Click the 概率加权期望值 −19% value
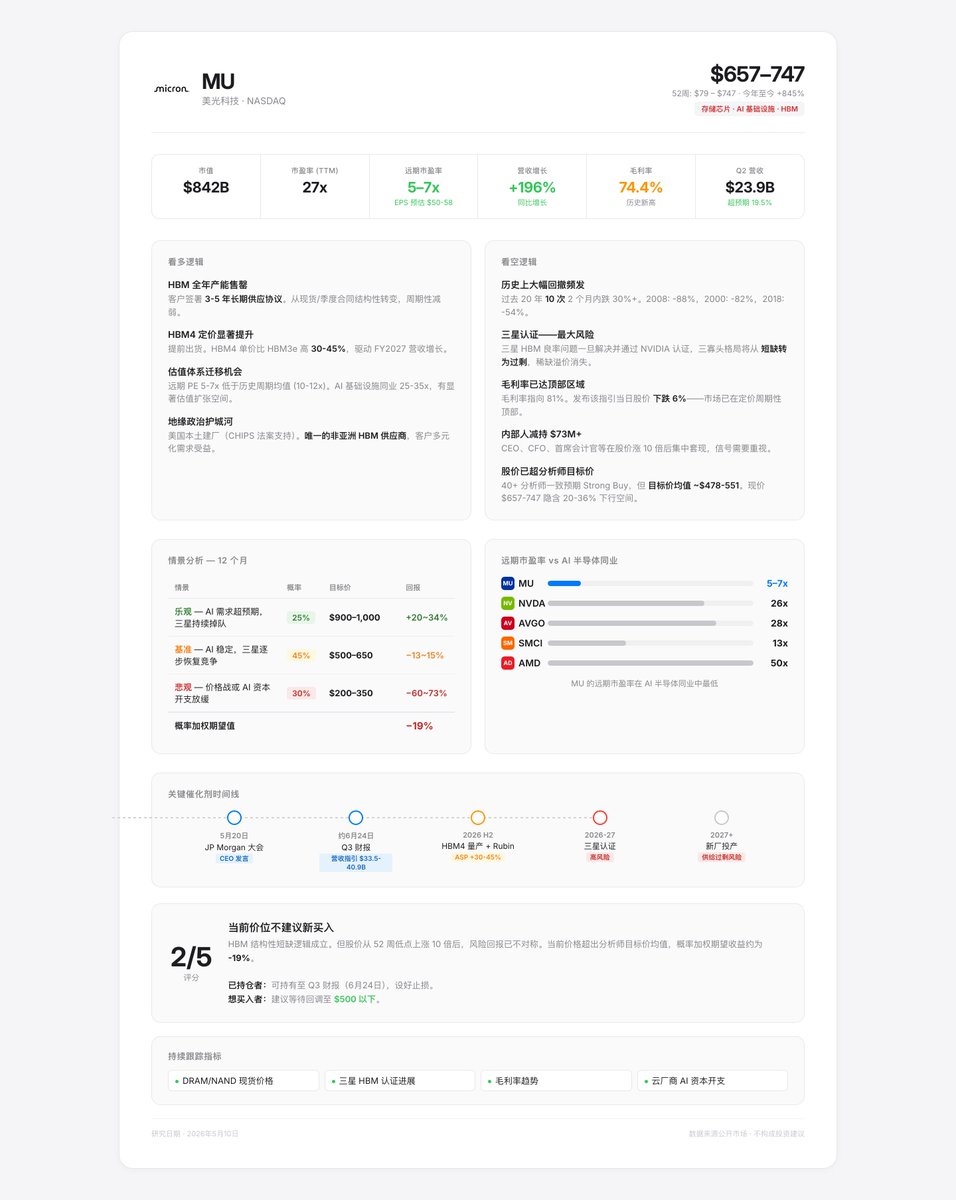This screenshot has height=1200, width=956. (x=419, y=726)
